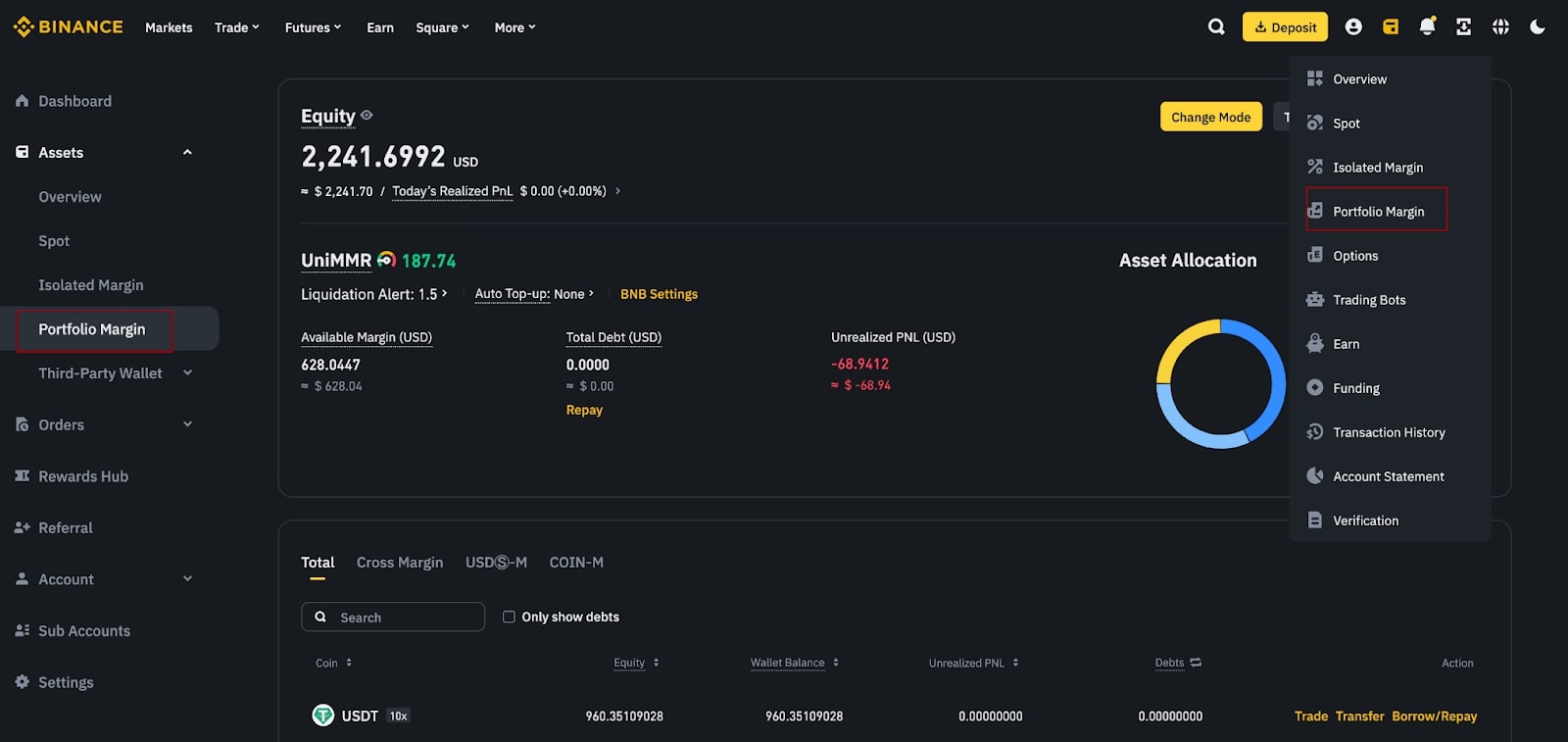1568x742 pixels.
Task: Toggle dark mode moon icon
Action: pyautogui.click(x=1538, y=26)
